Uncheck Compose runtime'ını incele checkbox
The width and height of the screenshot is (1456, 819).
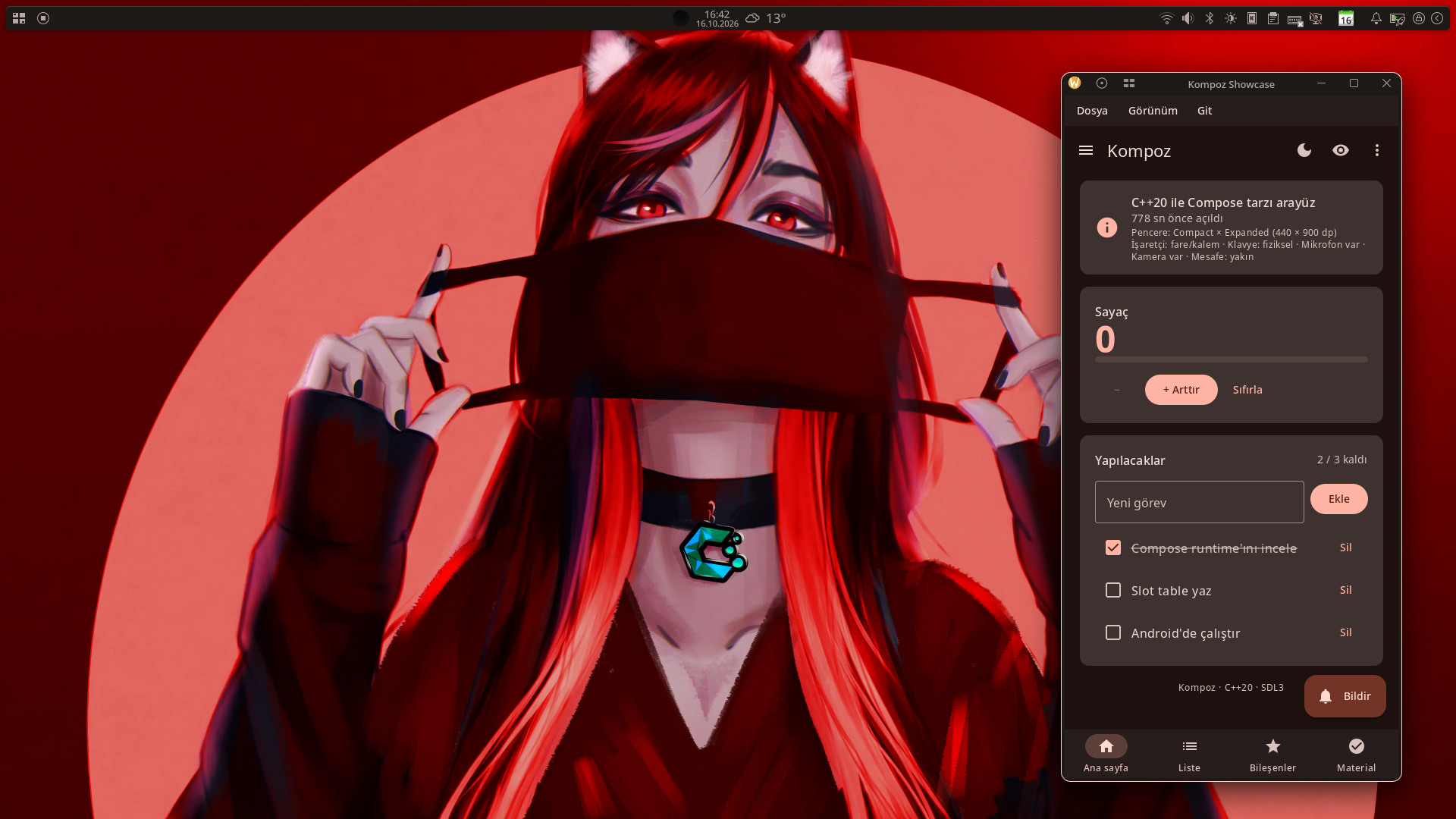tap(1113, 548)
